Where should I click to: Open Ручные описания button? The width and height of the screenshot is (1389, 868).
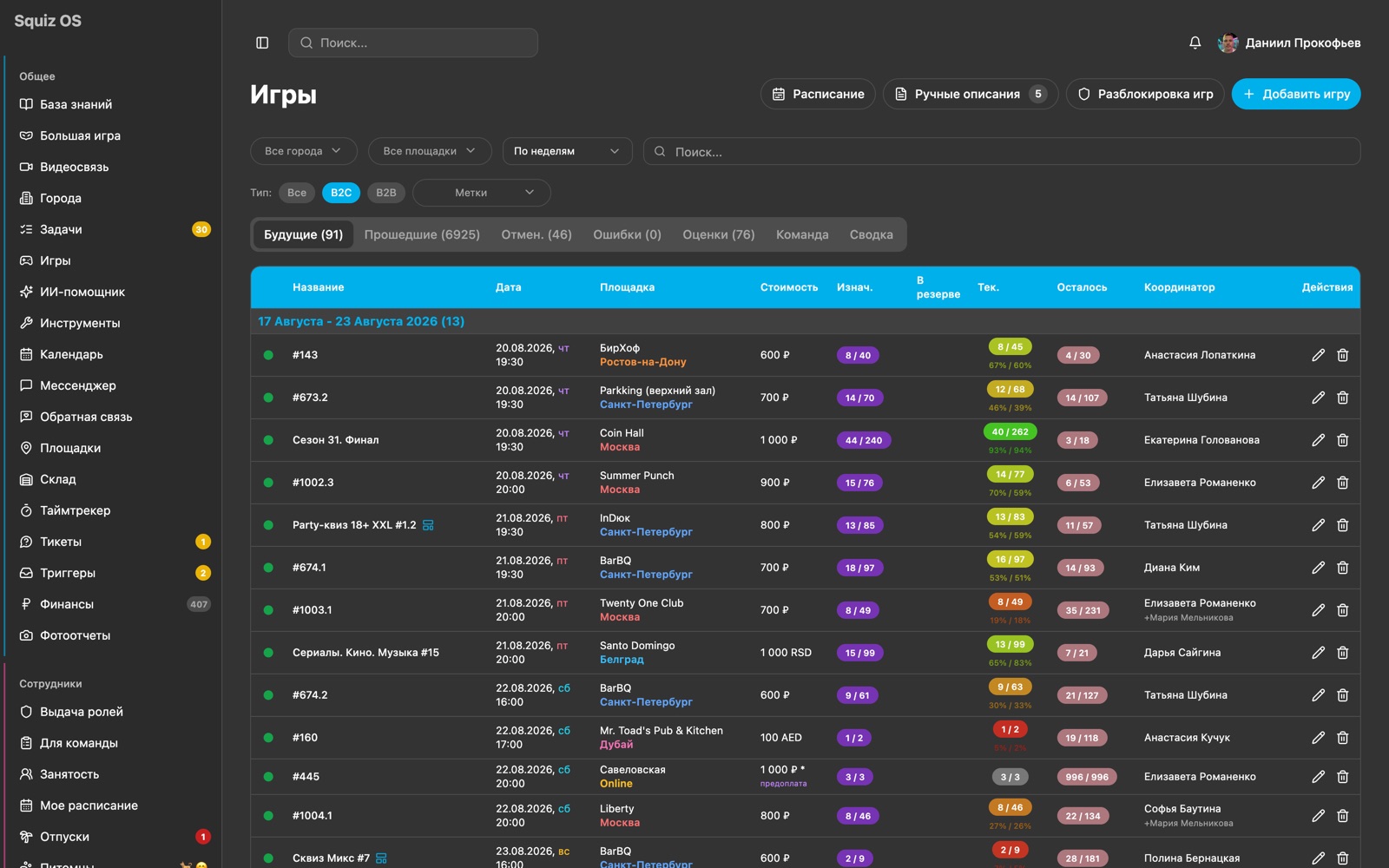(x=971, y=94)
